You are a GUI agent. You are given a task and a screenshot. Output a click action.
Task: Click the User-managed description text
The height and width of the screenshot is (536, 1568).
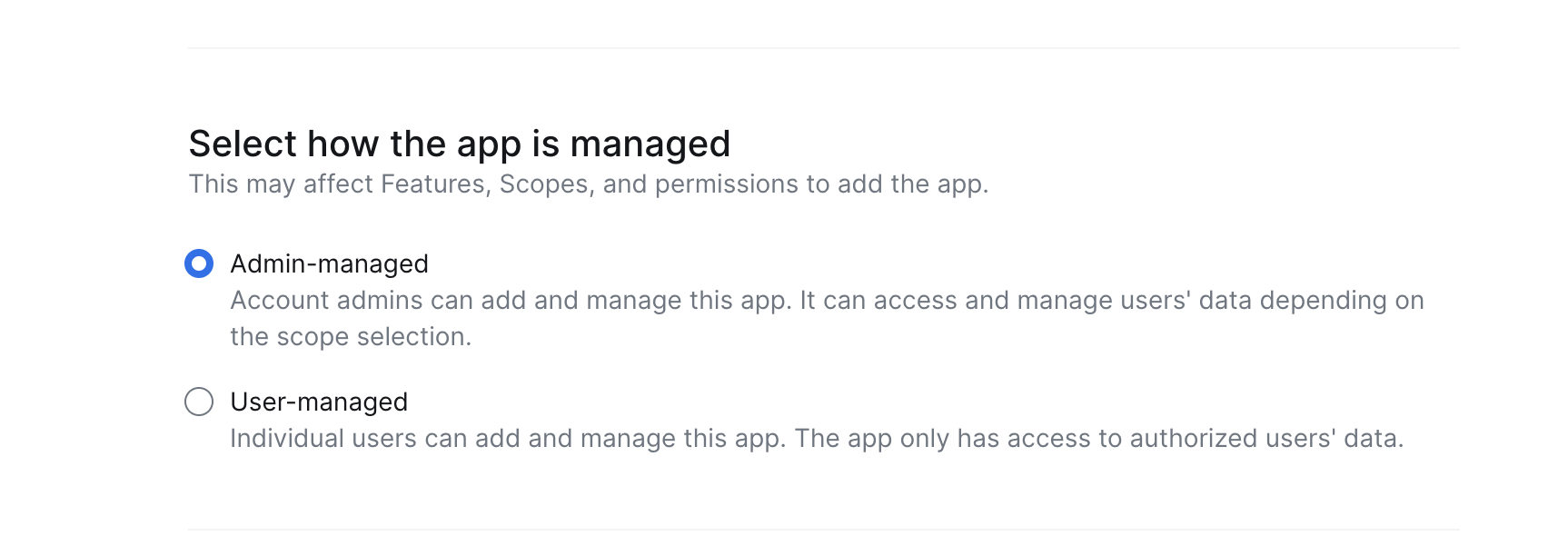click(x=816, y=439)
